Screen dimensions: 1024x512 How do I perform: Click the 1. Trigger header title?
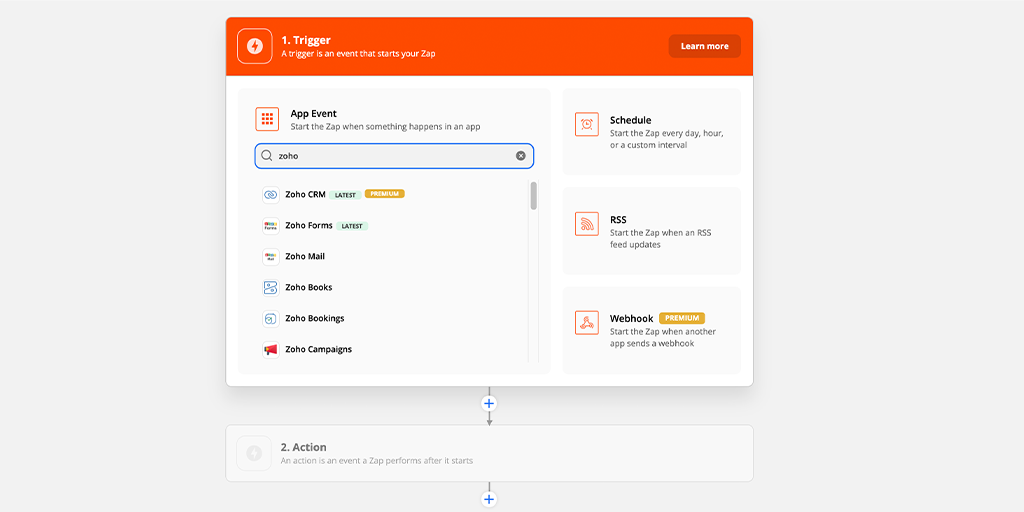[306, 40]
